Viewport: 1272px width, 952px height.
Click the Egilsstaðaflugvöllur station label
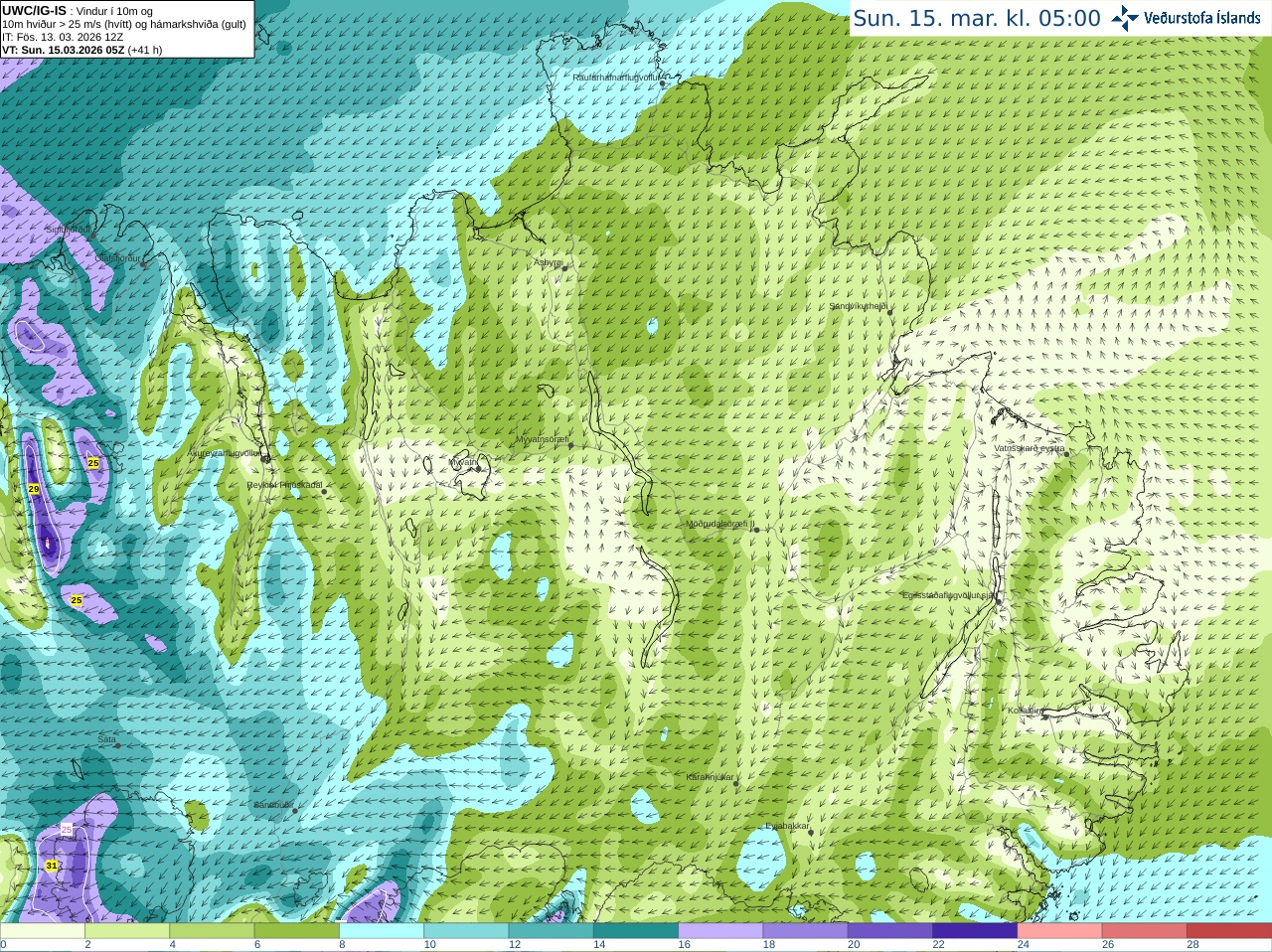[949, 594]
